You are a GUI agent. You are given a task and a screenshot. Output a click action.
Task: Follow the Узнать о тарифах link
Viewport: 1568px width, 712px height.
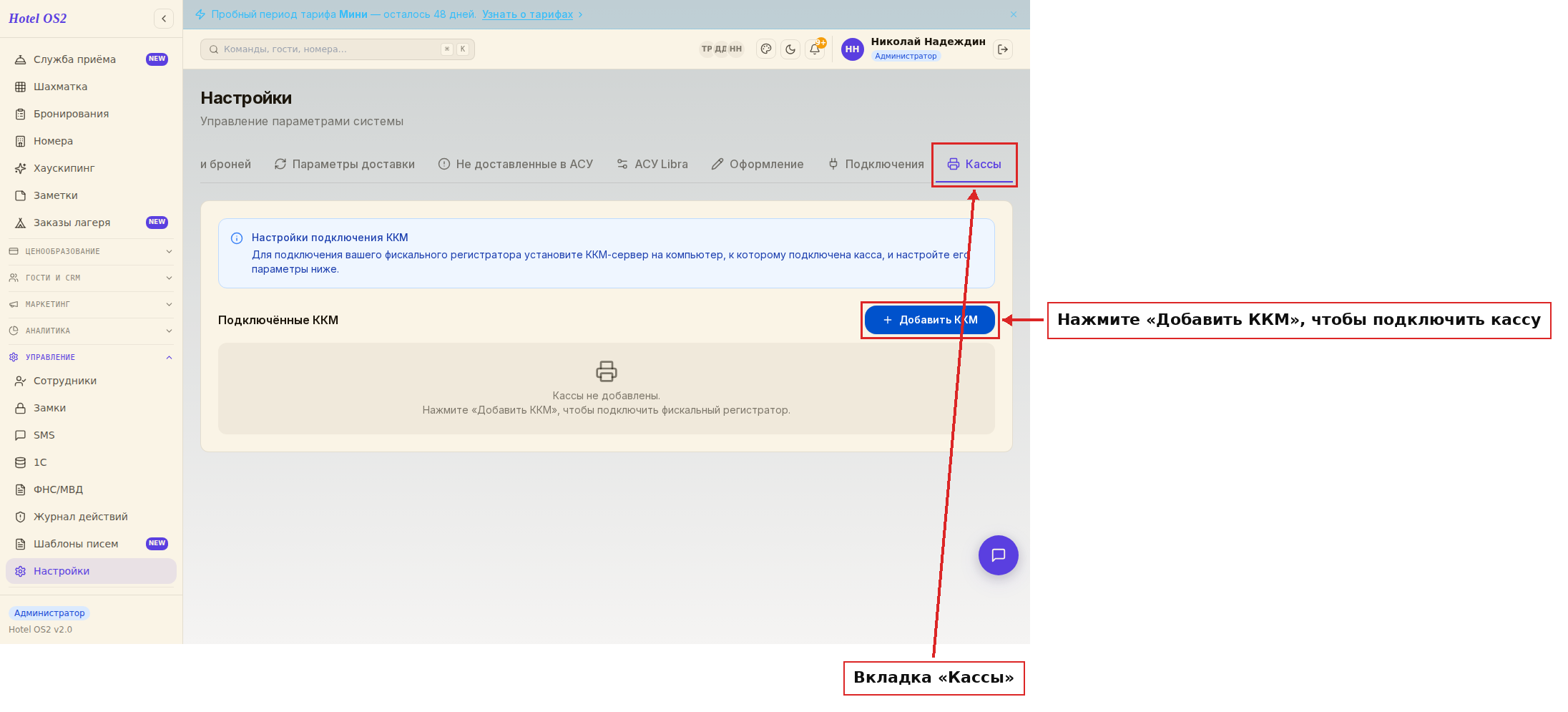[x=527, y=14]
